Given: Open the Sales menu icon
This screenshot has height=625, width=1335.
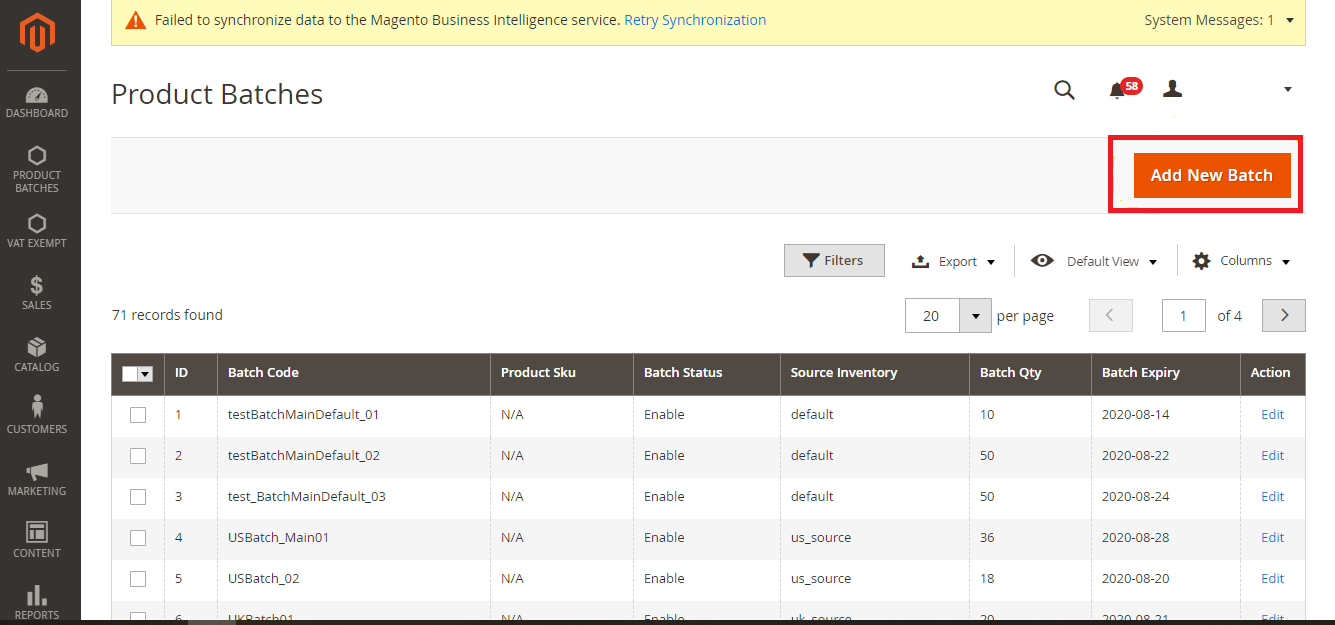Looking at the screenshot, I should tap(37, 292).
